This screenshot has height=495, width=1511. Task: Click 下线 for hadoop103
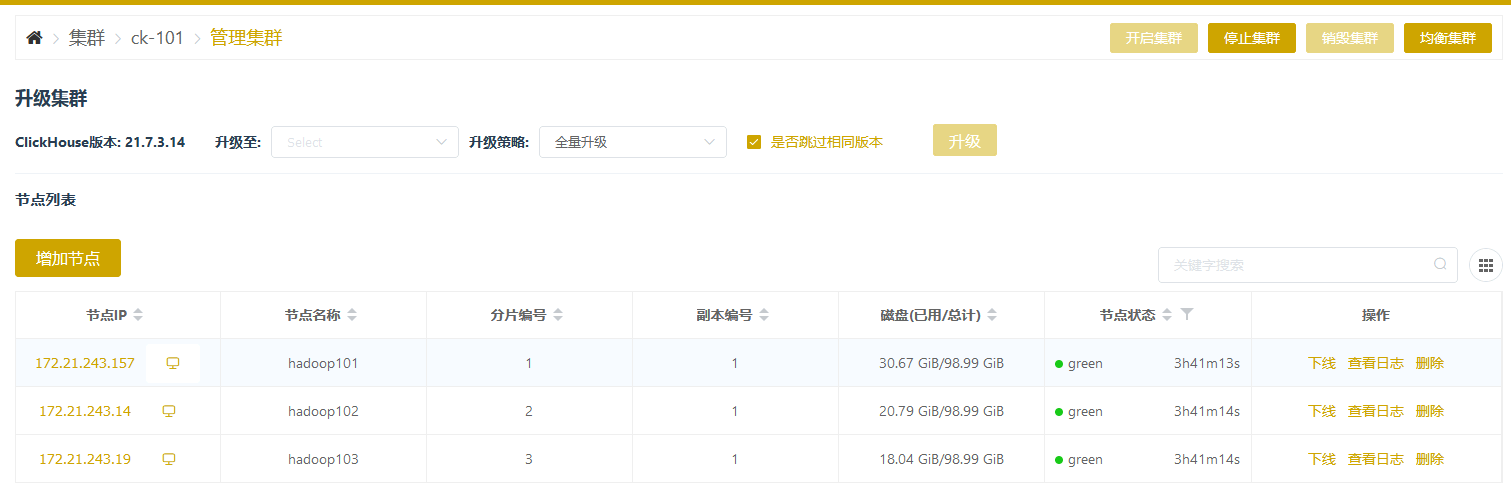[x=1322, y=459]
